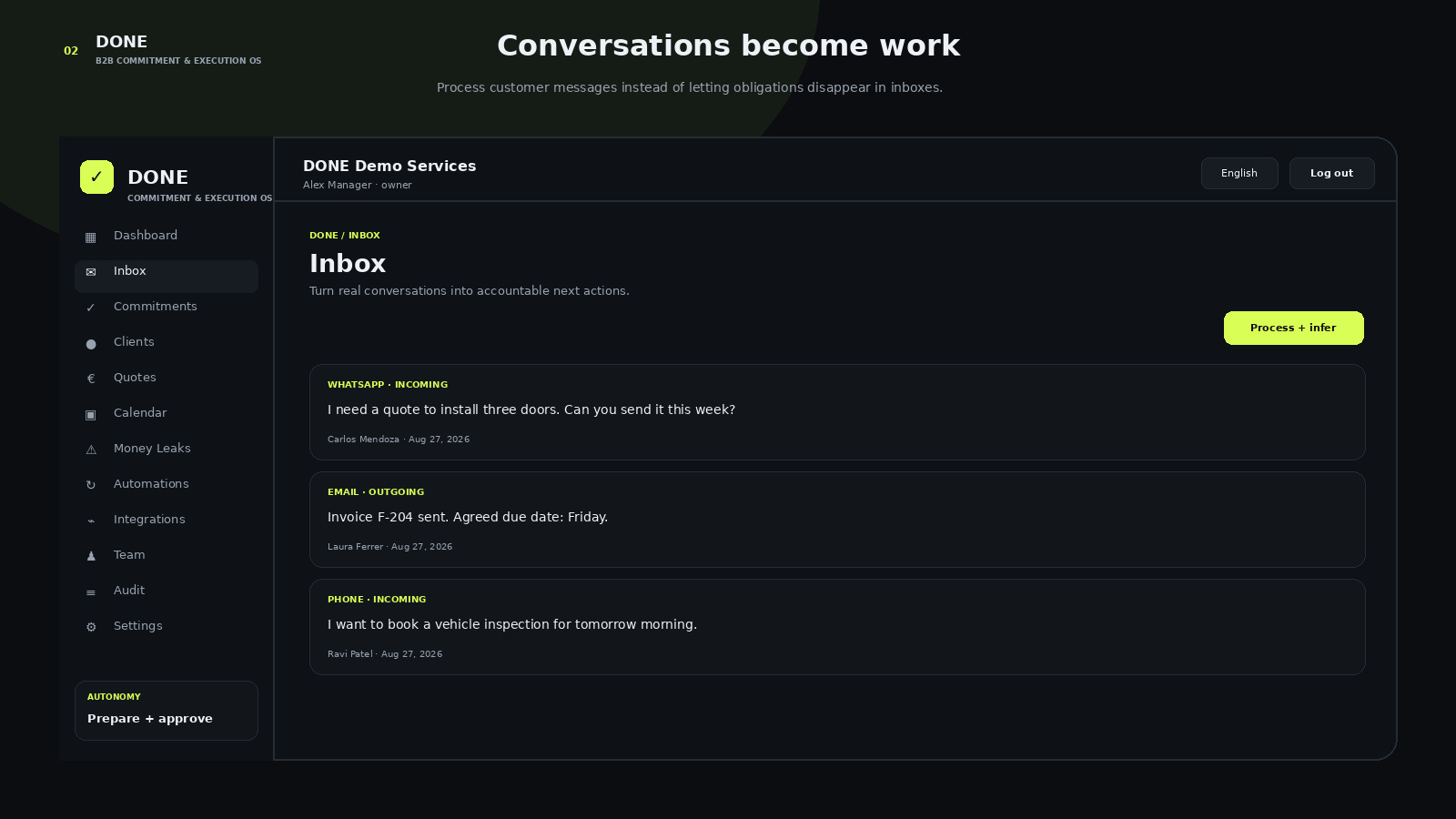Click the DONE Demo Services workspace name
The image size is (1456, 819).
[x=389, y=166]
